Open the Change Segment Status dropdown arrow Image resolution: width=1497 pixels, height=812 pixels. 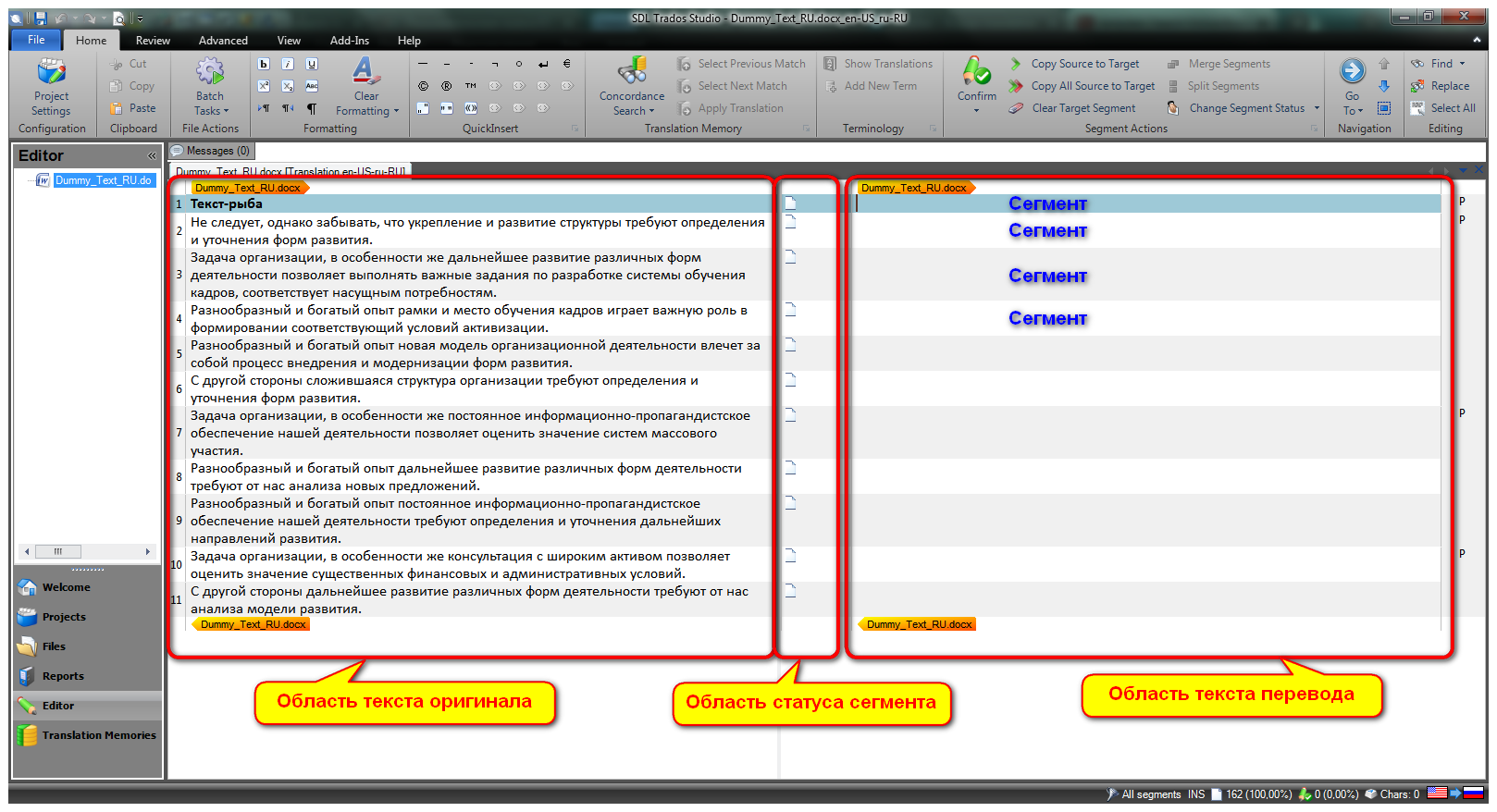point(1317,108)
